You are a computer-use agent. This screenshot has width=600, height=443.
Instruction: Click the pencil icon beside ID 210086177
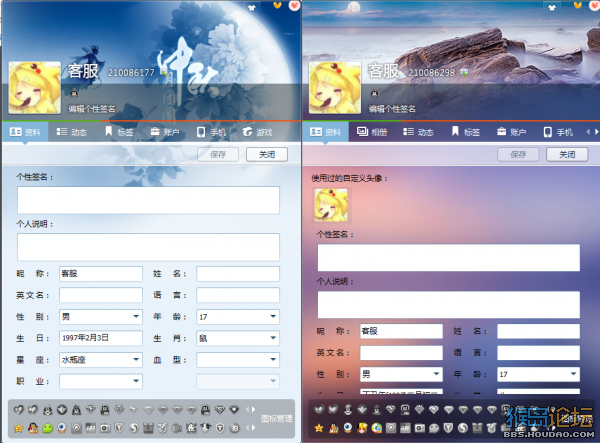[164, 72]
